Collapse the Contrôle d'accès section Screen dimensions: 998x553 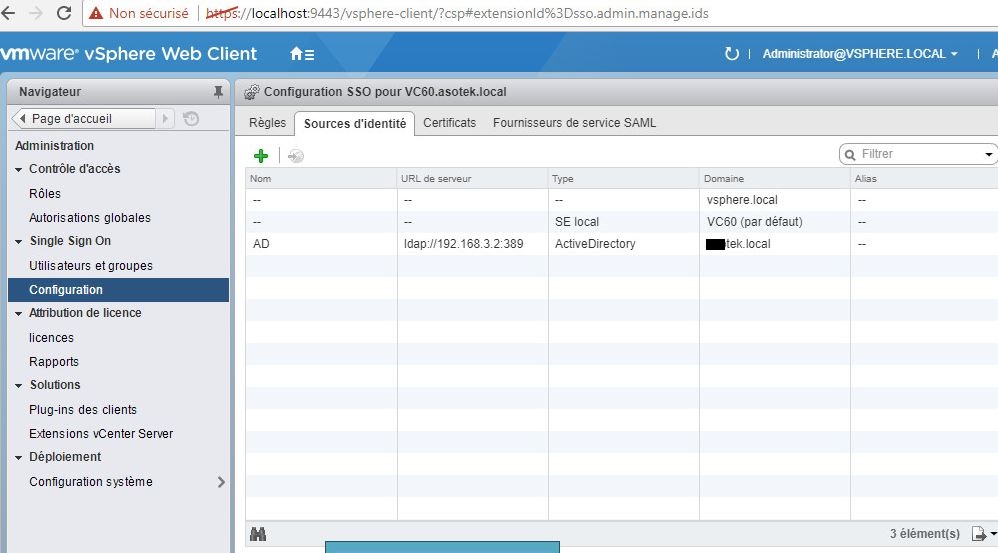pyautogui.click(x=18, y=169)
